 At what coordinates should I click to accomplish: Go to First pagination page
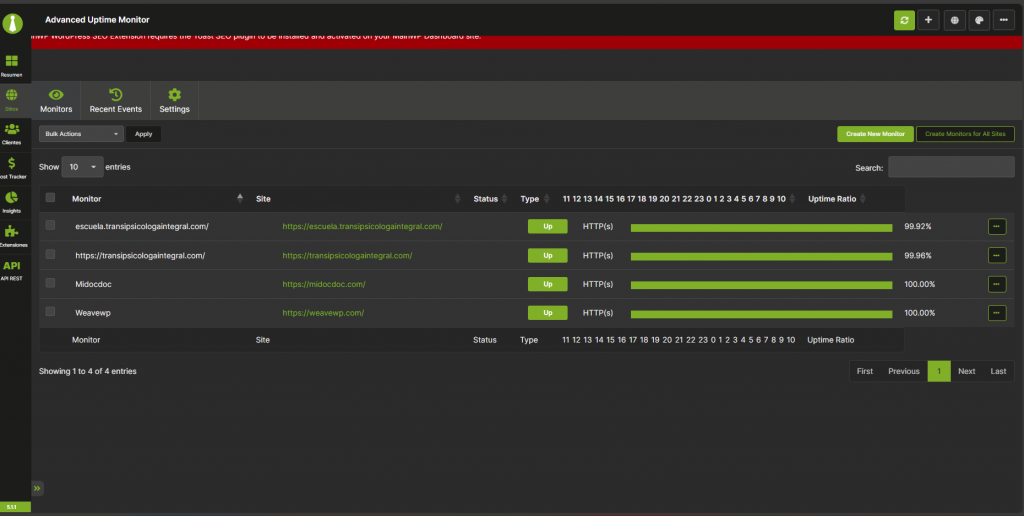(865, 371)
